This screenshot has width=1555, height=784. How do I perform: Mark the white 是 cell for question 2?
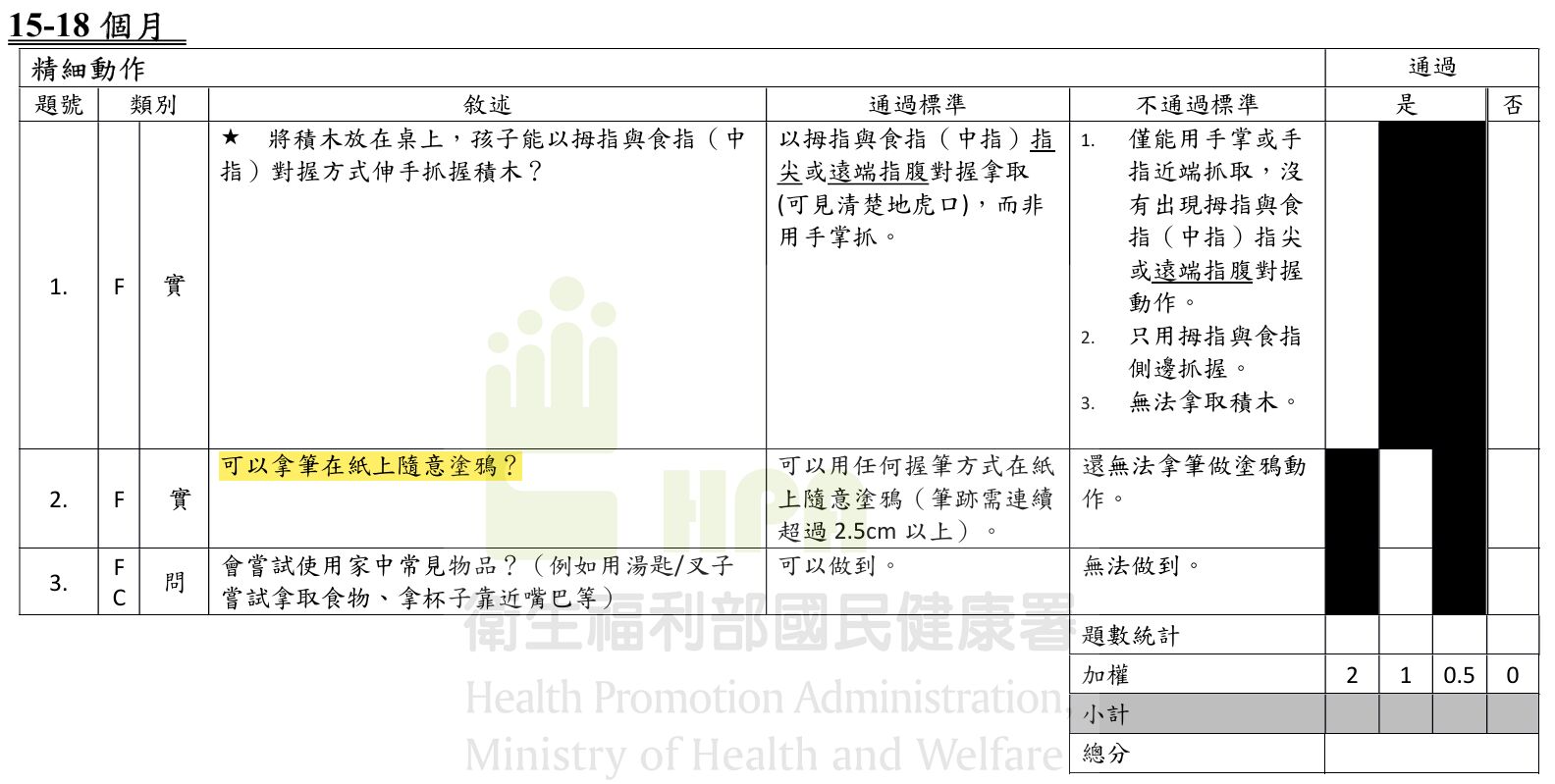pos(1405,498)
